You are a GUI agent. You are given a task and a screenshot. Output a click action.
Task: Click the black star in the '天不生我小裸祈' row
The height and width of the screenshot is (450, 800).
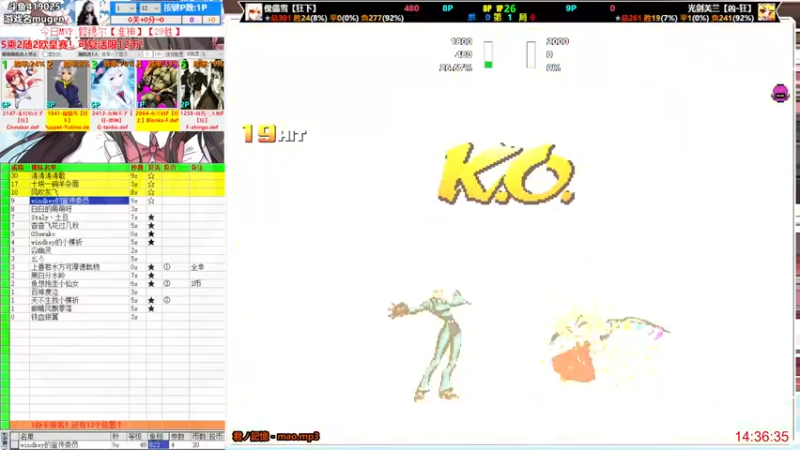[x=151, y=300]
